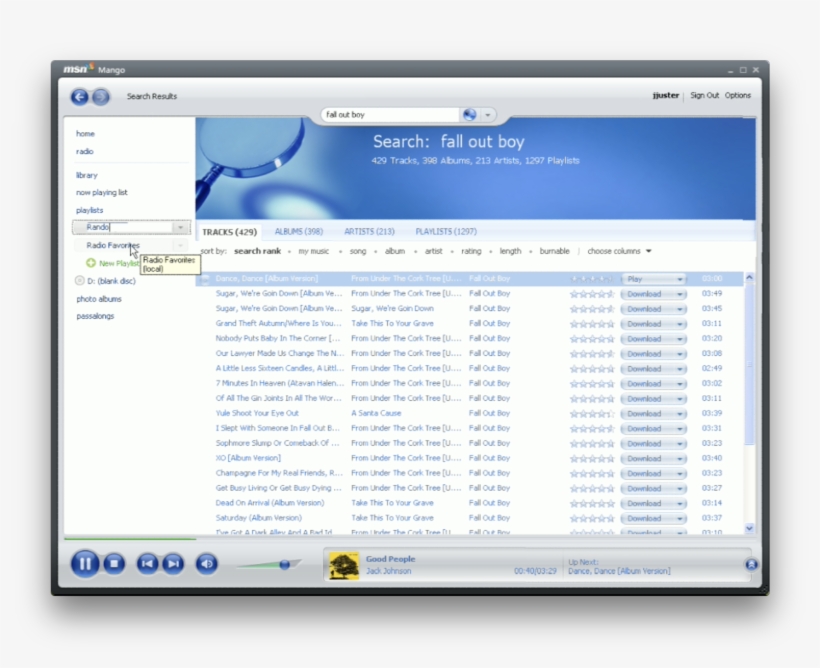Viewport: 820px width, 668px height.
Task: Click the globe search button
Action: [x=470, y=115]
